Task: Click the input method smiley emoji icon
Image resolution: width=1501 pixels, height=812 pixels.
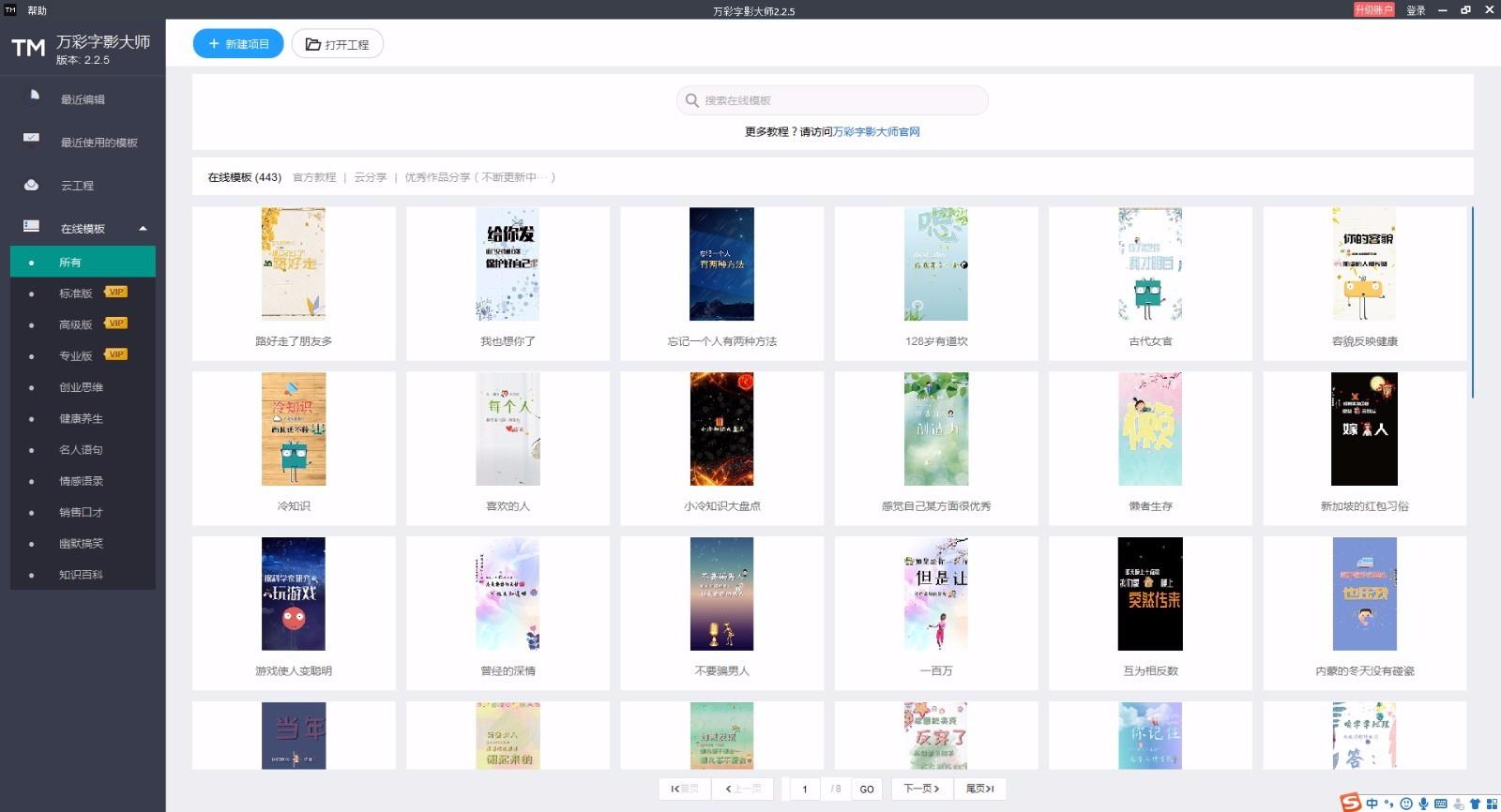Action: pyautogui.click(x=1406, y=804)
